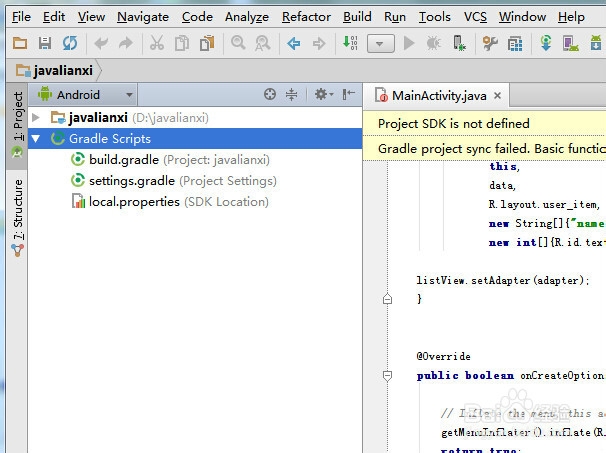Click Scroll from Source crosshair icon

[270, 94]
